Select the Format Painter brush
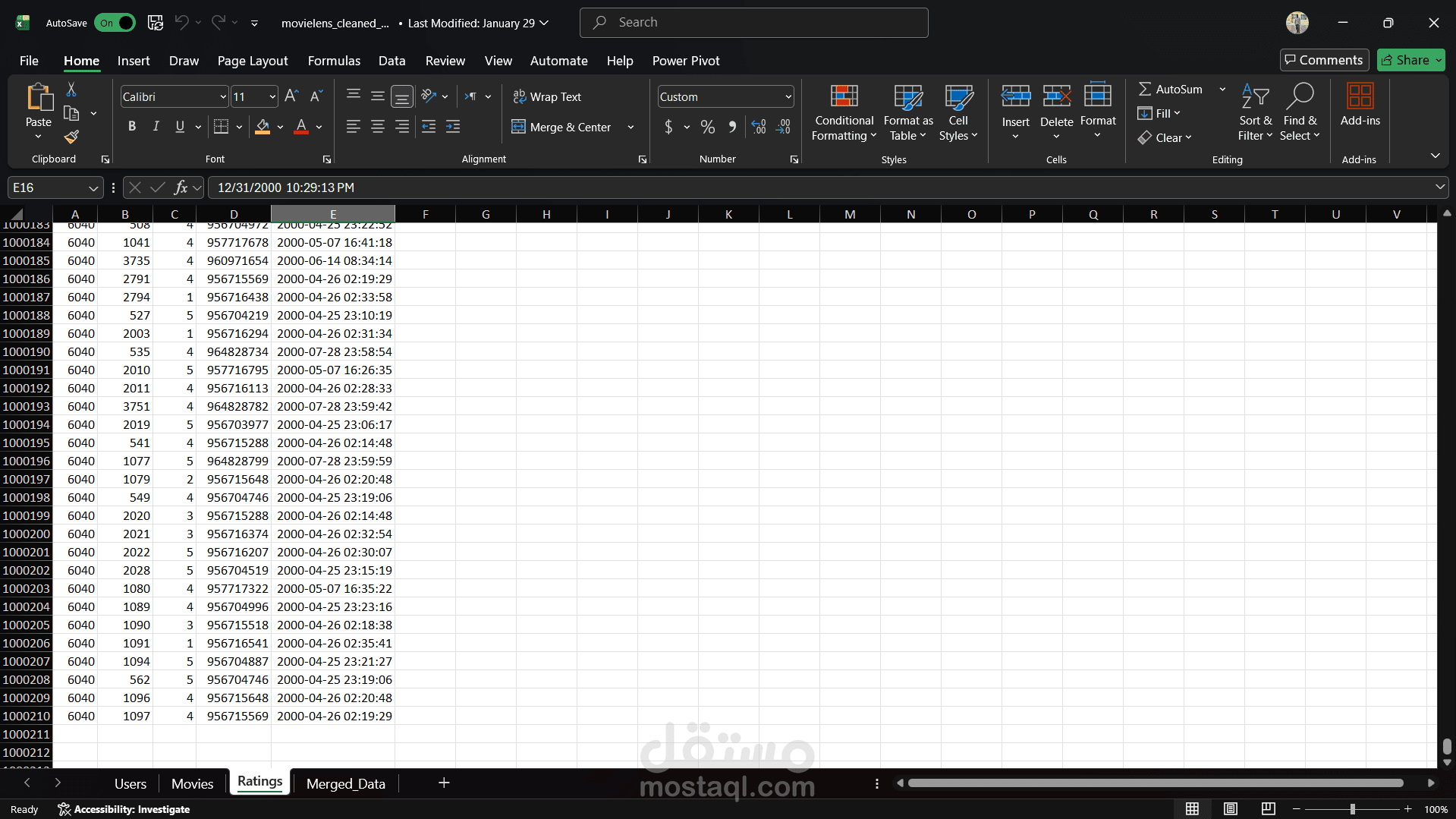The image size is (1456, 819). point(71,137)
